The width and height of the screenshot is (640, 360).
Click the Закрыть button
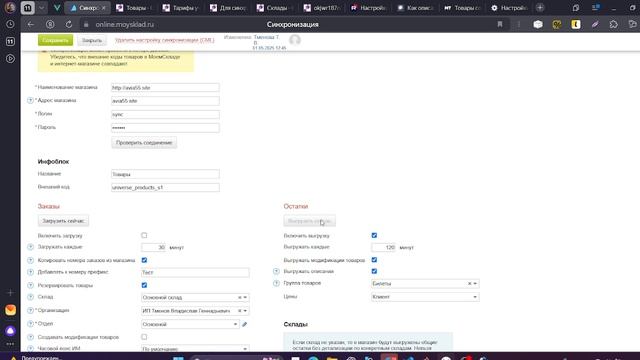click(x=92, y=40)
